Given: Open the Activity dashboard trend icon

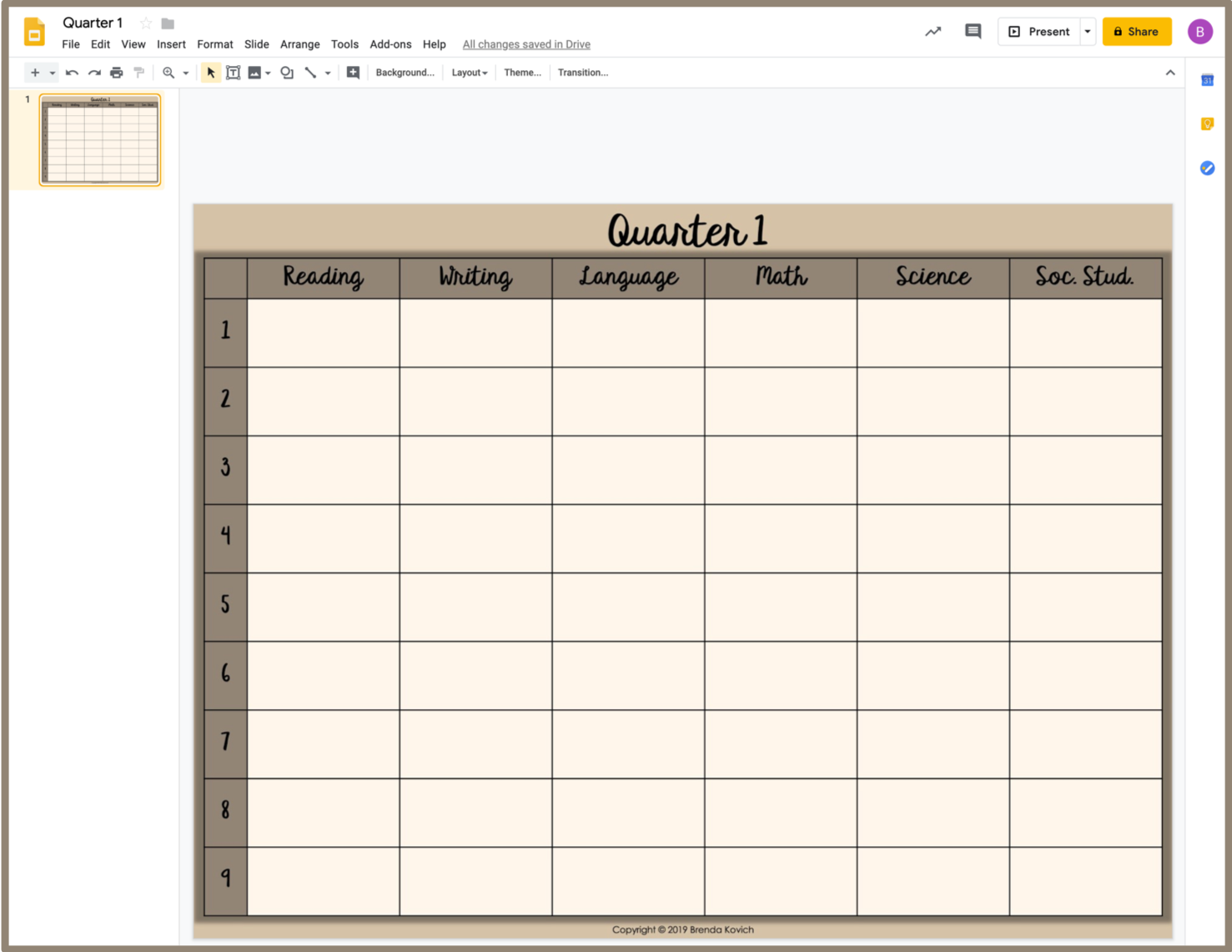Looking at the screenshot, I should point(933,32).
